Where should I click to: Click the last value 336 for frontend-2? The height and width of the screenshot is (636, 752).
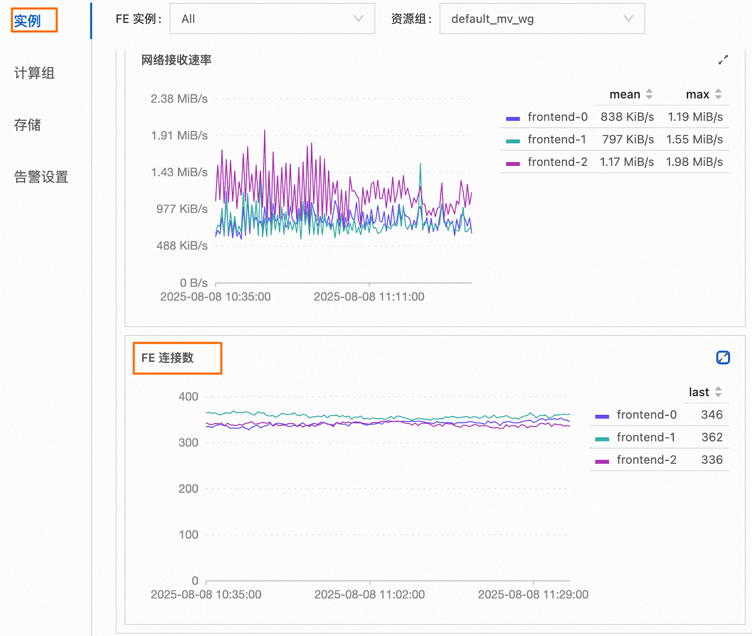click(x=712, y=459)
